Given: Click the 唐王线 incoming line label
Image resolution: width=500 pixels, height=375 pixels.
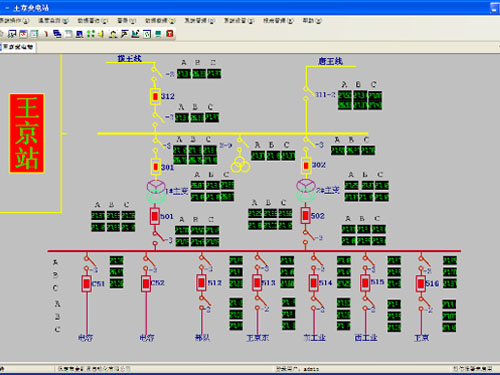Looking at the screenshot, I should click(330, 61).
